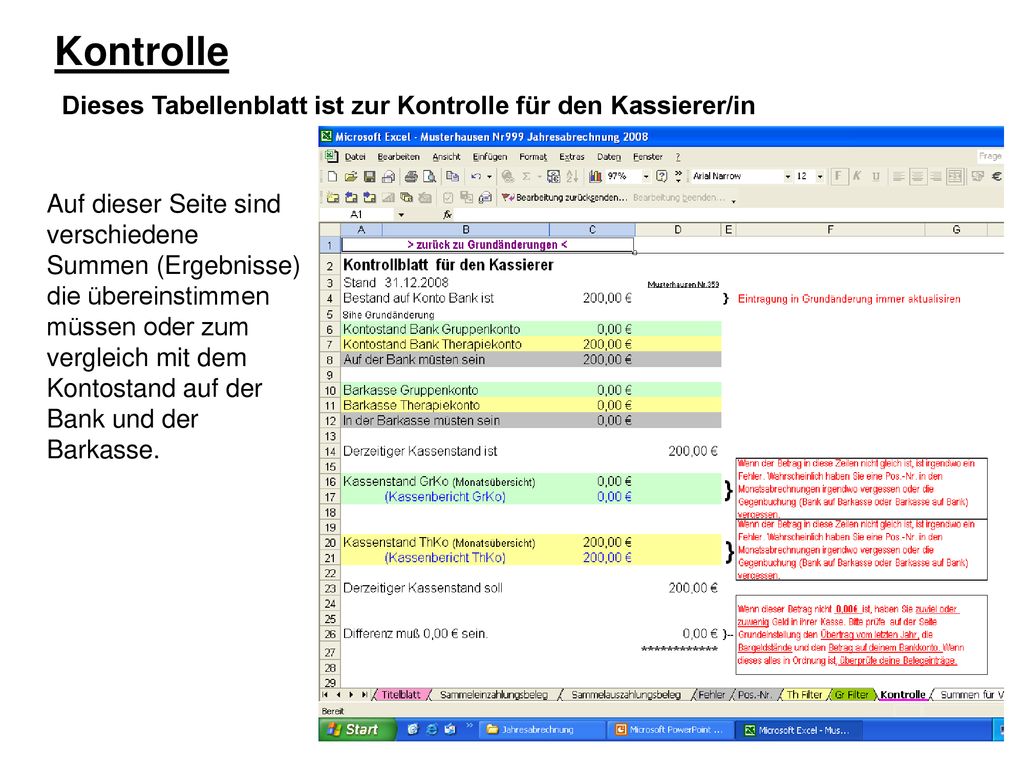This screenshot has height=768, width=1024.
Task: Open the Einfügen menu
Action: [x=490, y=157]
